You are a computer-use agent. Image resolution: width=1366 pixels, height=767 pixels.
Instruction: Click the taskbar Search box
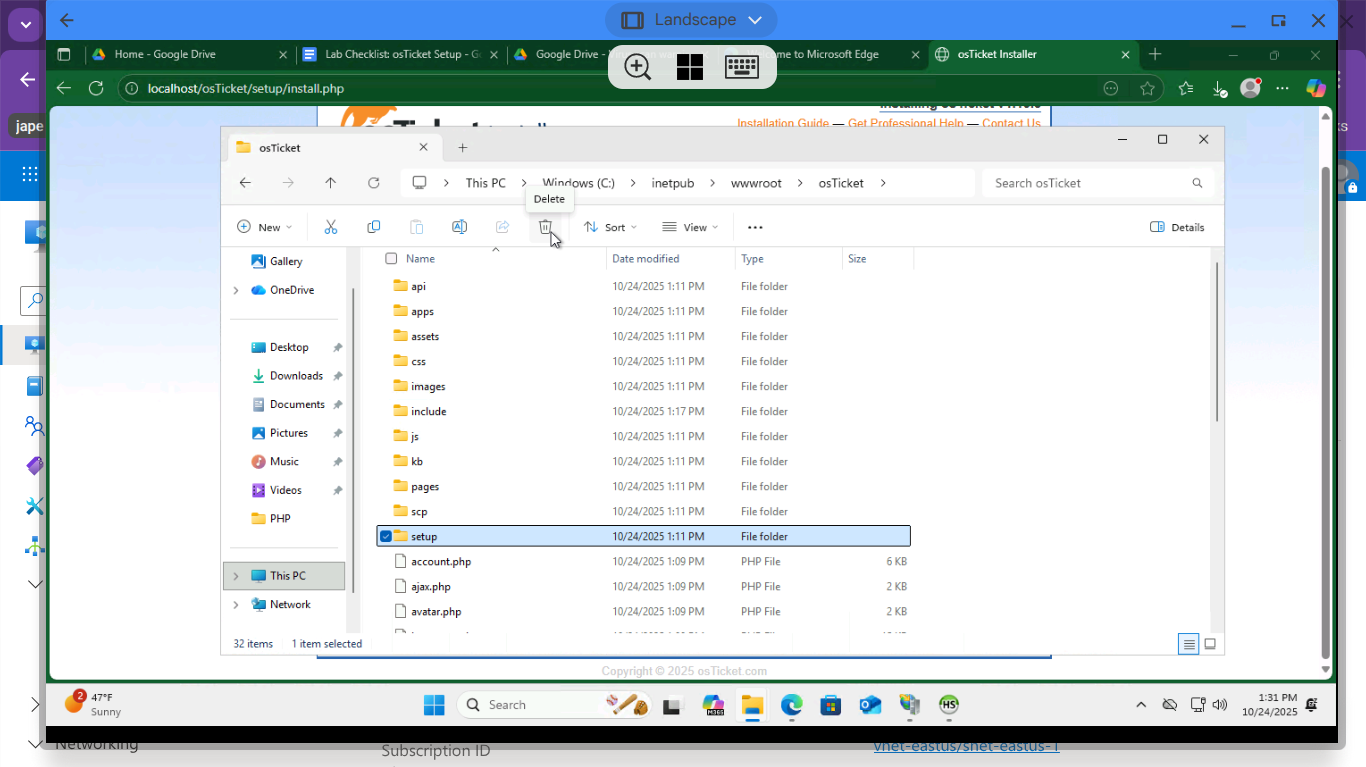[x=555, y=705]
